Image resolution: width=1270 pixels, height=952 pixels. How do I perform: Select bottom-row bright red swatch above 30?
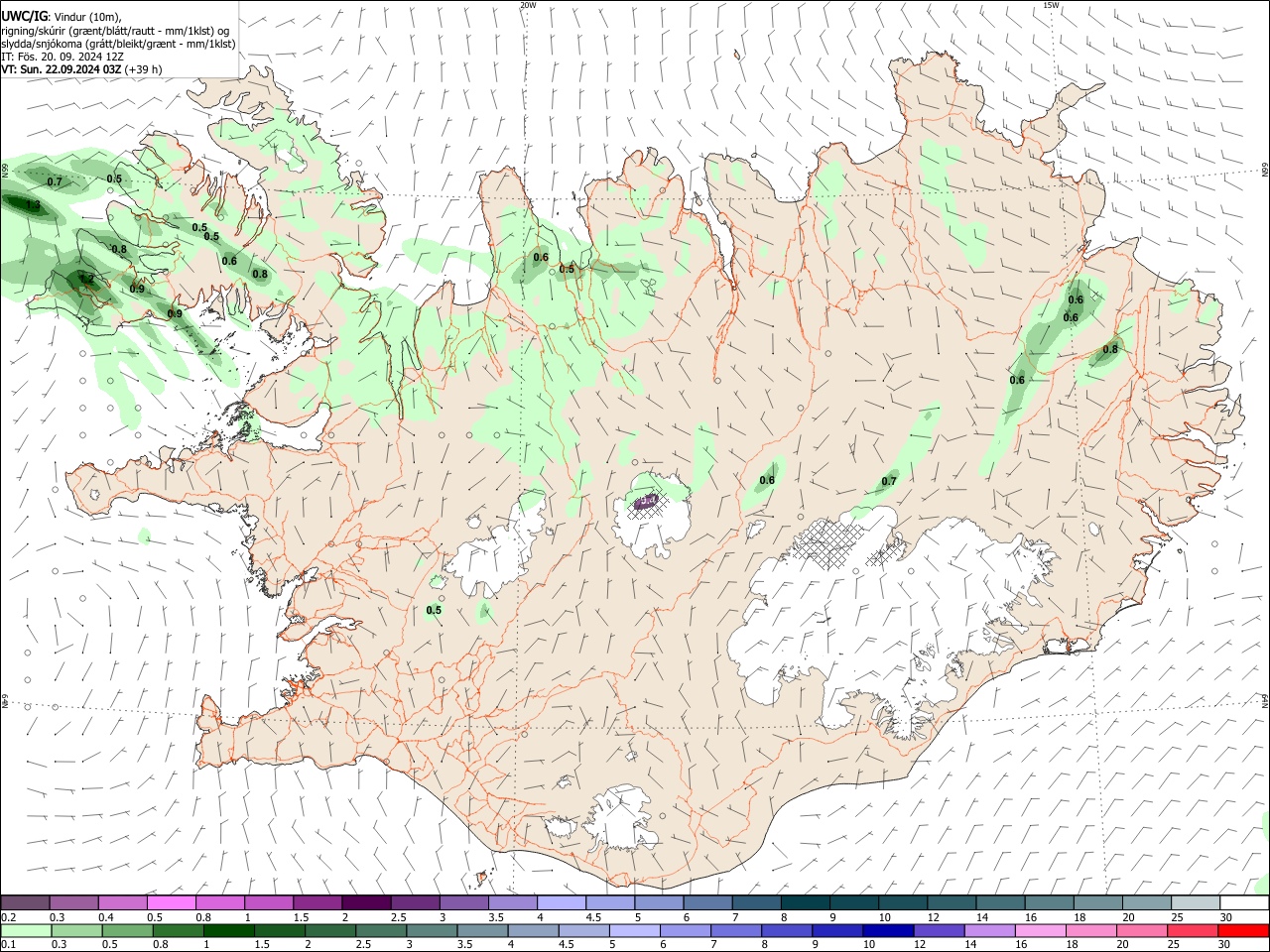(x=1243, y=930)
